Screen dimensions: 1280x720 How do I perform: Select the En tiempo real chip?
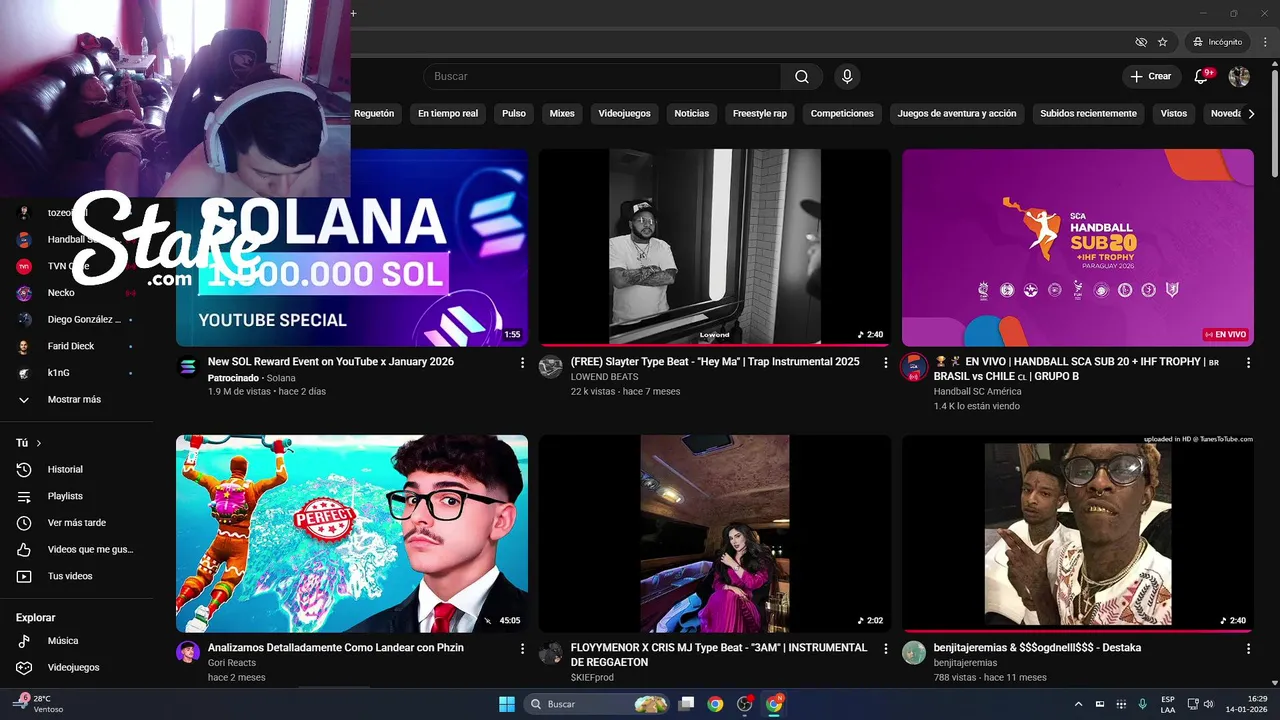tap(448, 114)
